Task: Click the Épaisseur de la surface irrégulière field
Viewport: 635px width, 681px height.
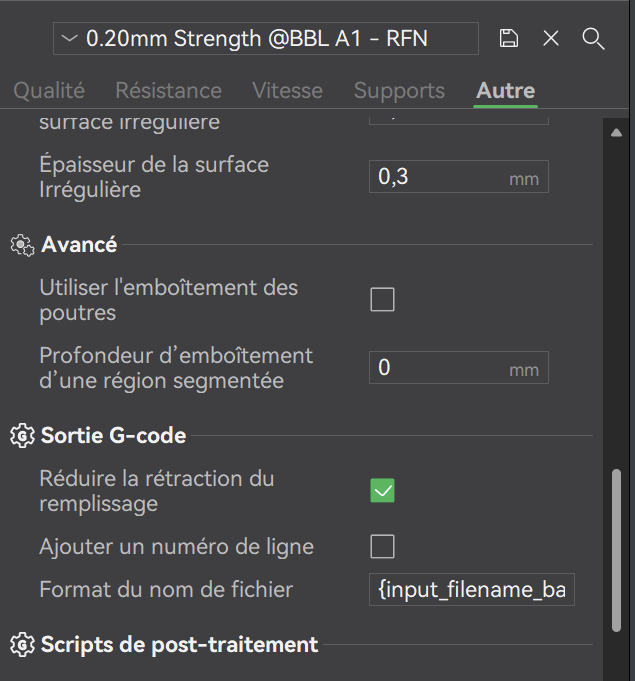Action: tap(440, 177)
